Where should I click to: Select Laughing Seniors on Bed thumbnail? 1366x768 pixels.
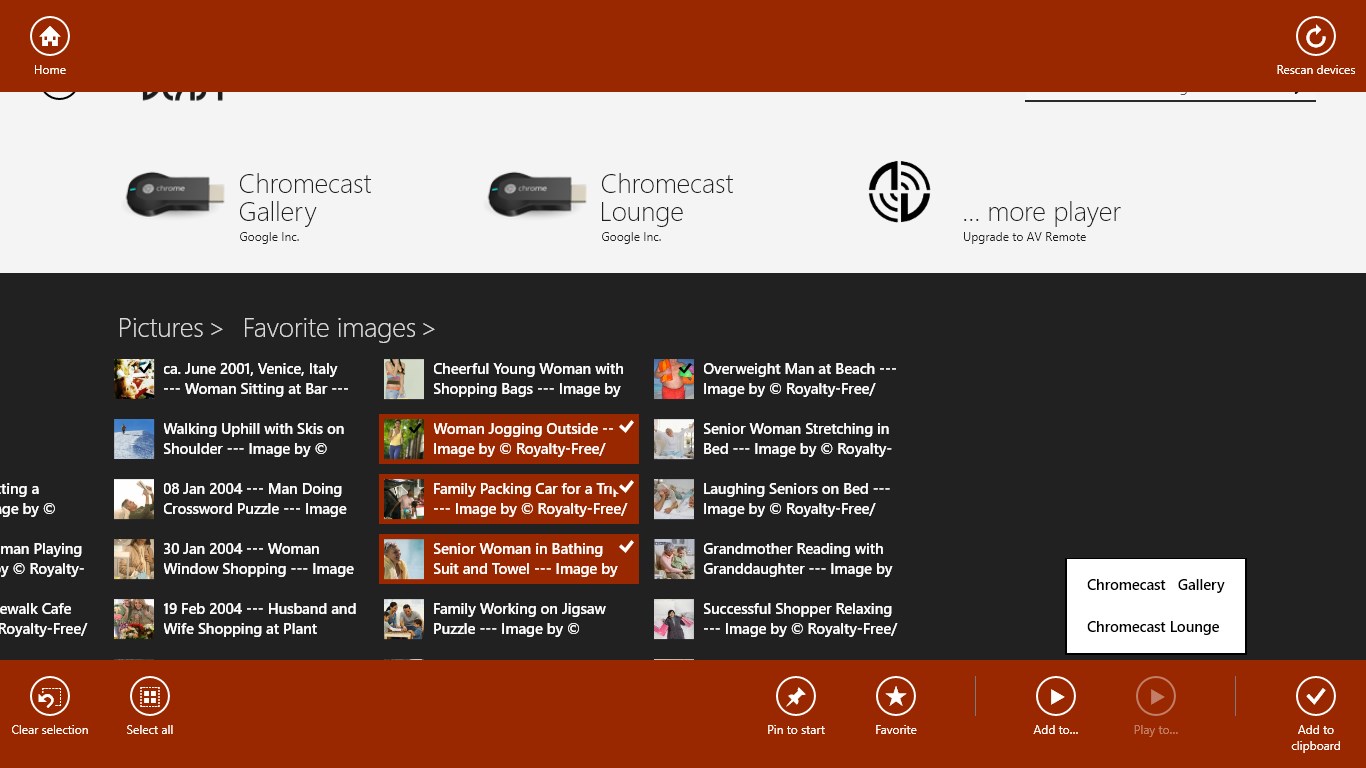[x=674, y=499]
